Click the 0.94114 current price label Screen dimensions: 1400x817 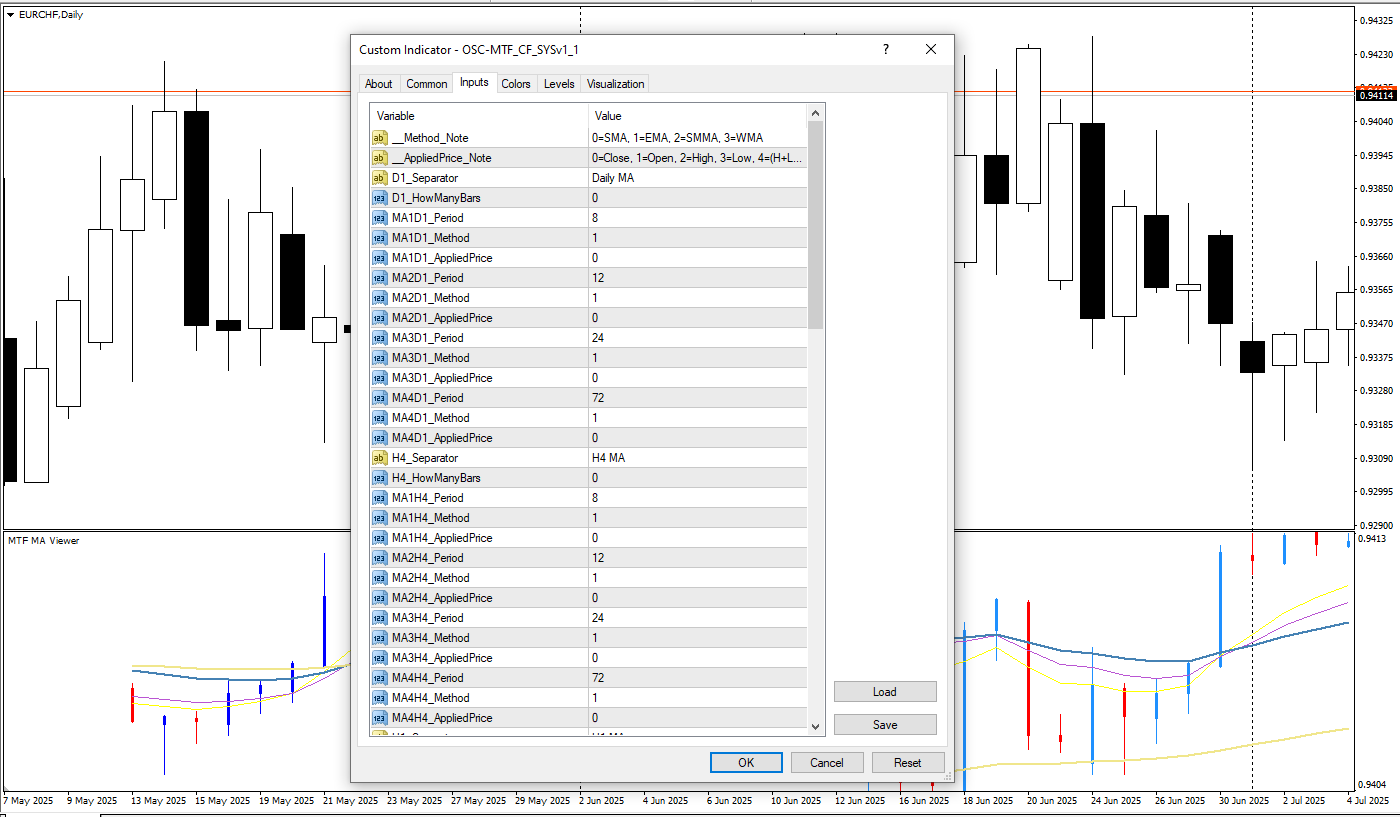click(x=1376, y=95)
